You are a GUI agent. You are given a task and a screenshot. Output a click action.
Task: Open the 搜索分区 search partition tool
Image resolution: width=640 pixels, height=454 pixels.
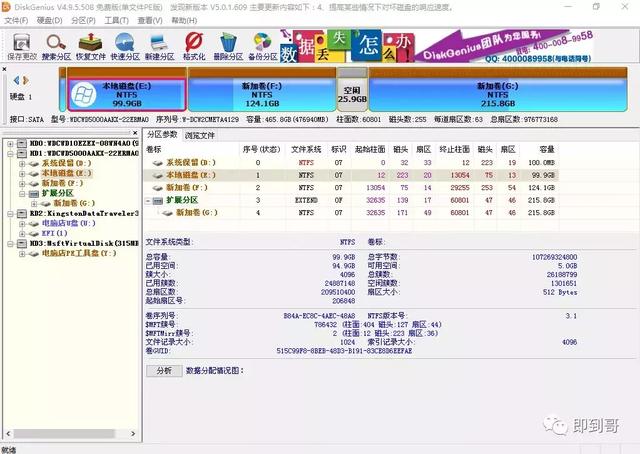click(x=56, y=47)
